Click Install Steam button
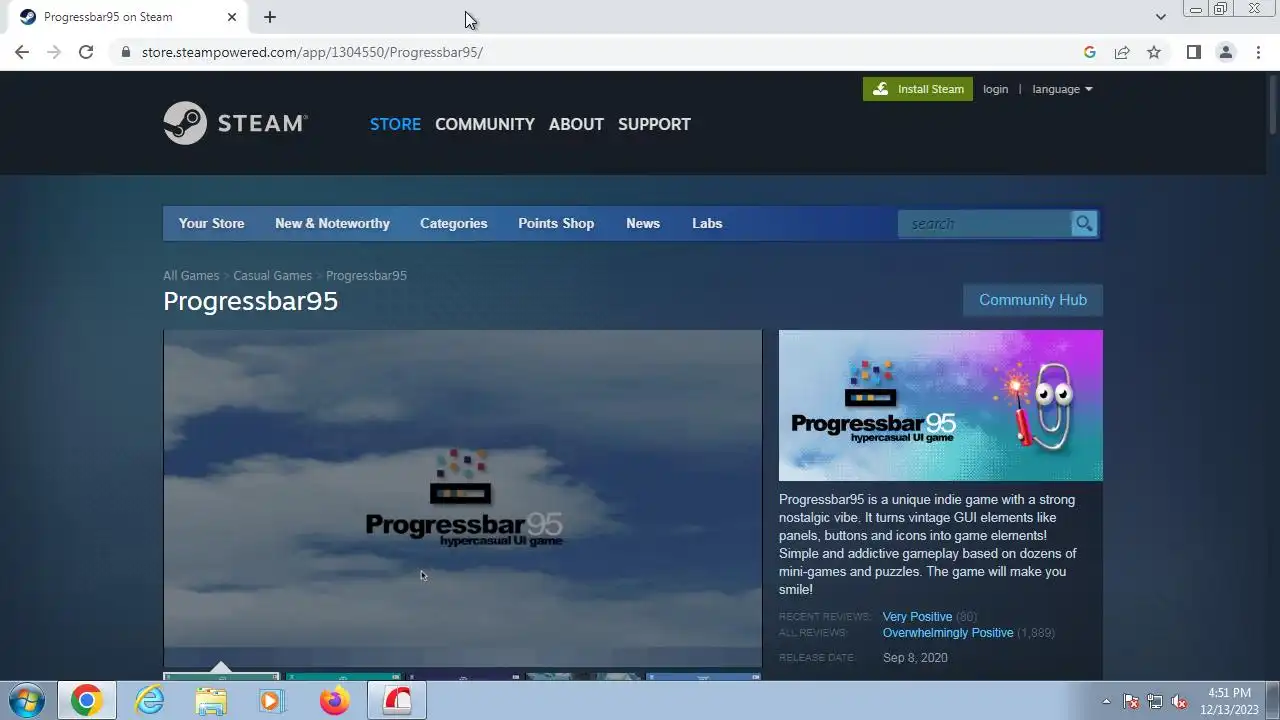 (x=918, y=89)
